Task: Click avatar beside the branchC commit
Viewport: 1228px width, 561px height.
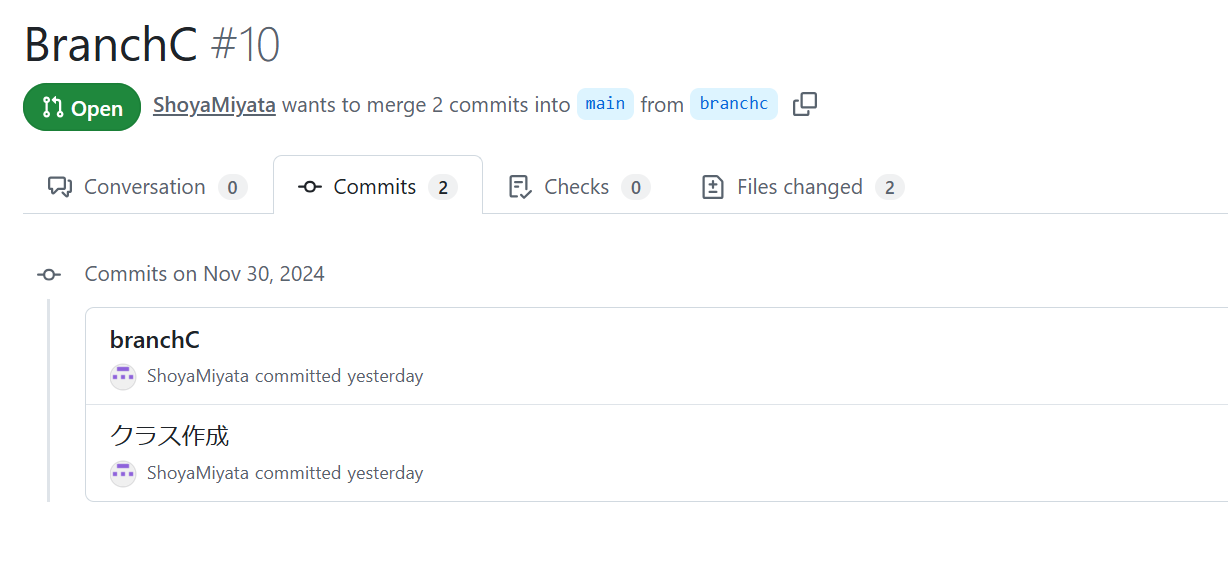Action: [x=123, y=377]
